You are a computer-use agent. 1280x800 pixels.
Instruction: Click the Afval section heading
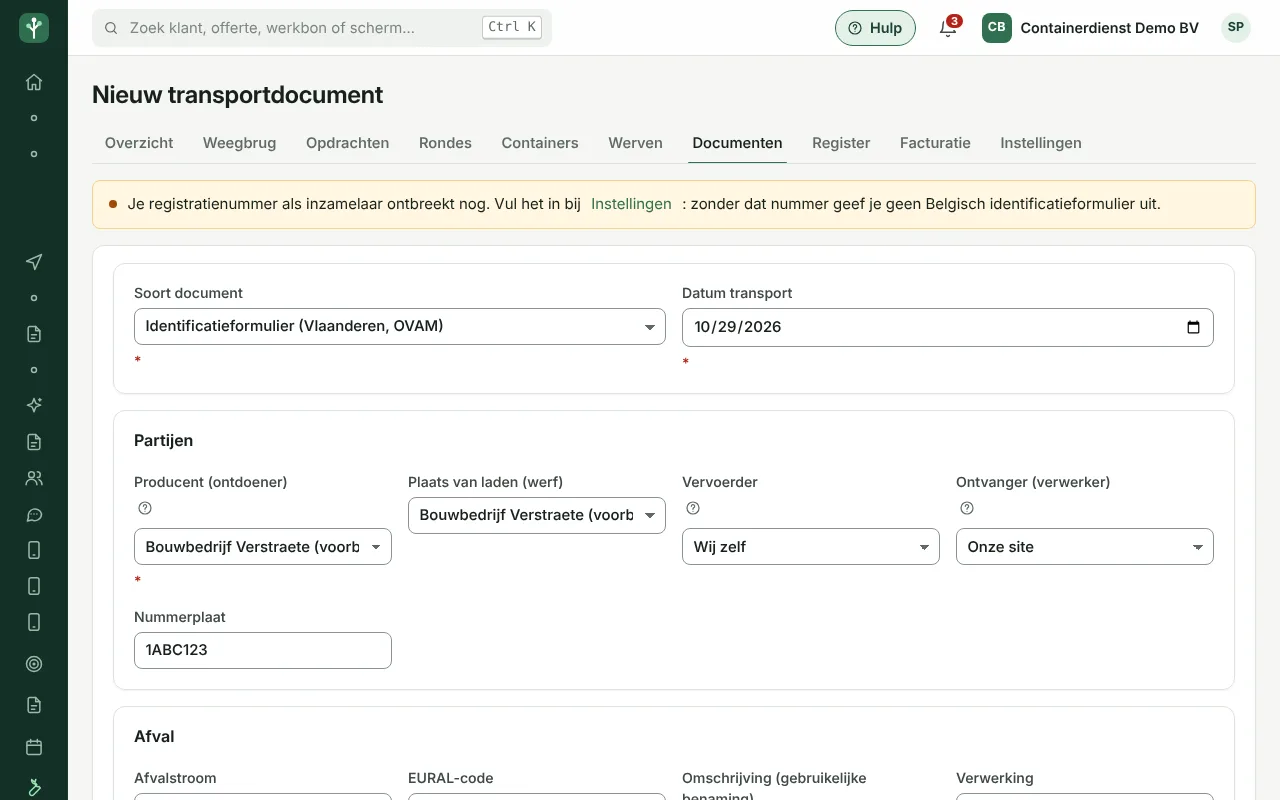pos(154,737)
